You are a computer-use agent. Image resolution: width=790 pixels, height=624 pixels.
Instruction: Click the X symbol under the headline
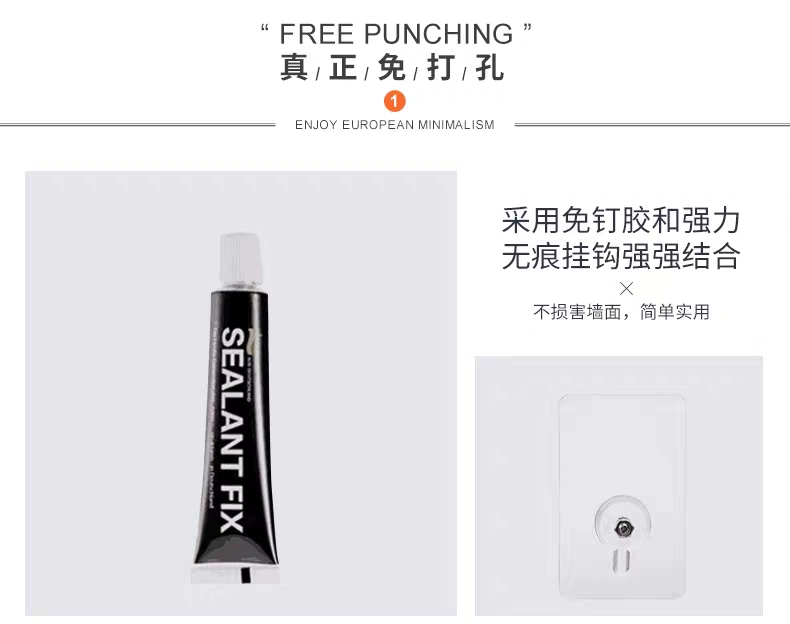[626, 289]
